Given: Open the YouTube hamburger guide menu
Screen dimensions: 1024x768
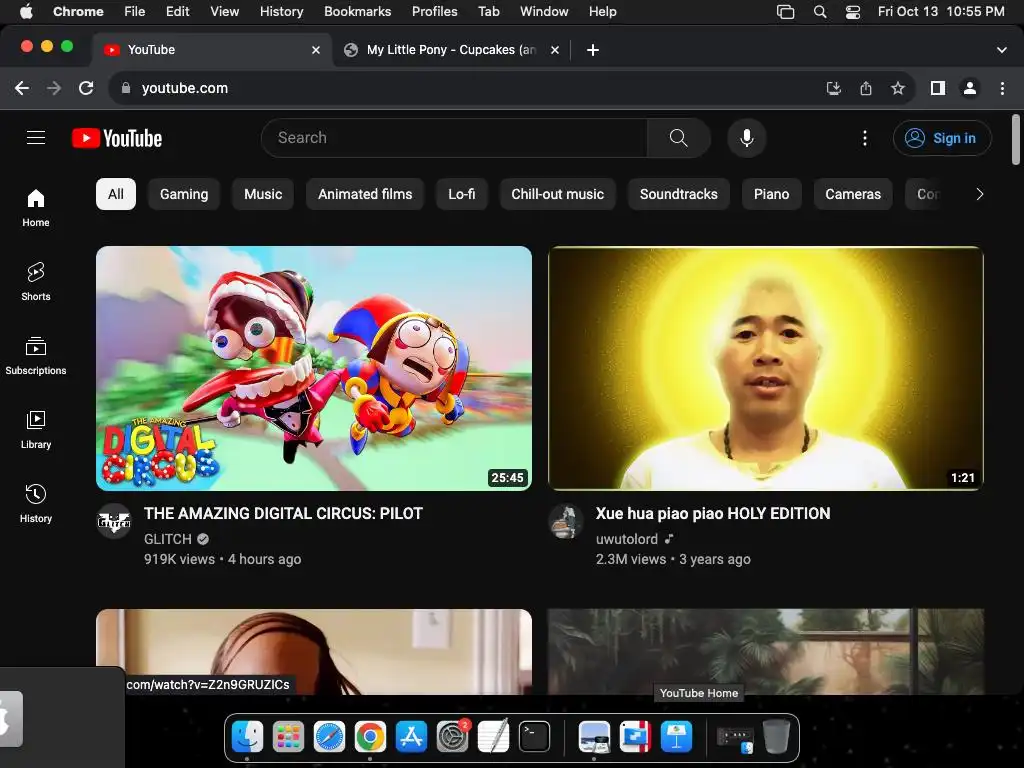Looking at the screenshot, I should (36, 138).
